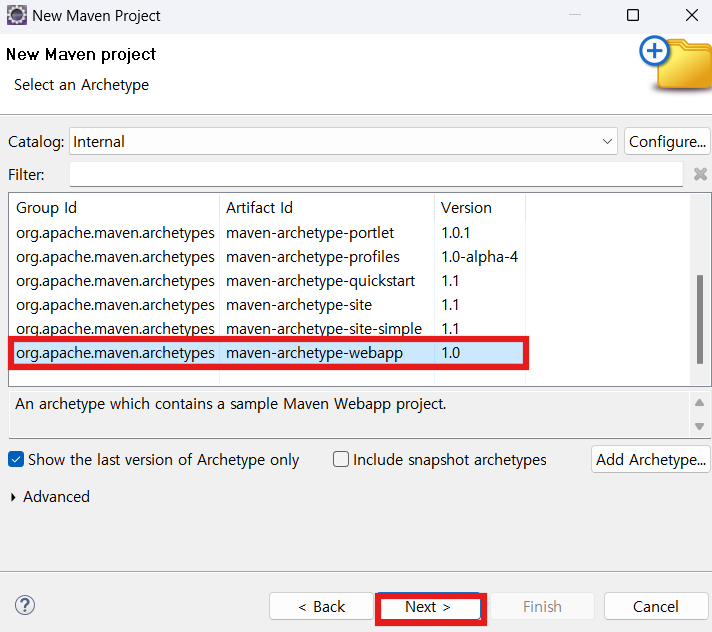This screenshot has height=632, width=712.
Task: Go back with the < Back button
Action: [321, 607]
